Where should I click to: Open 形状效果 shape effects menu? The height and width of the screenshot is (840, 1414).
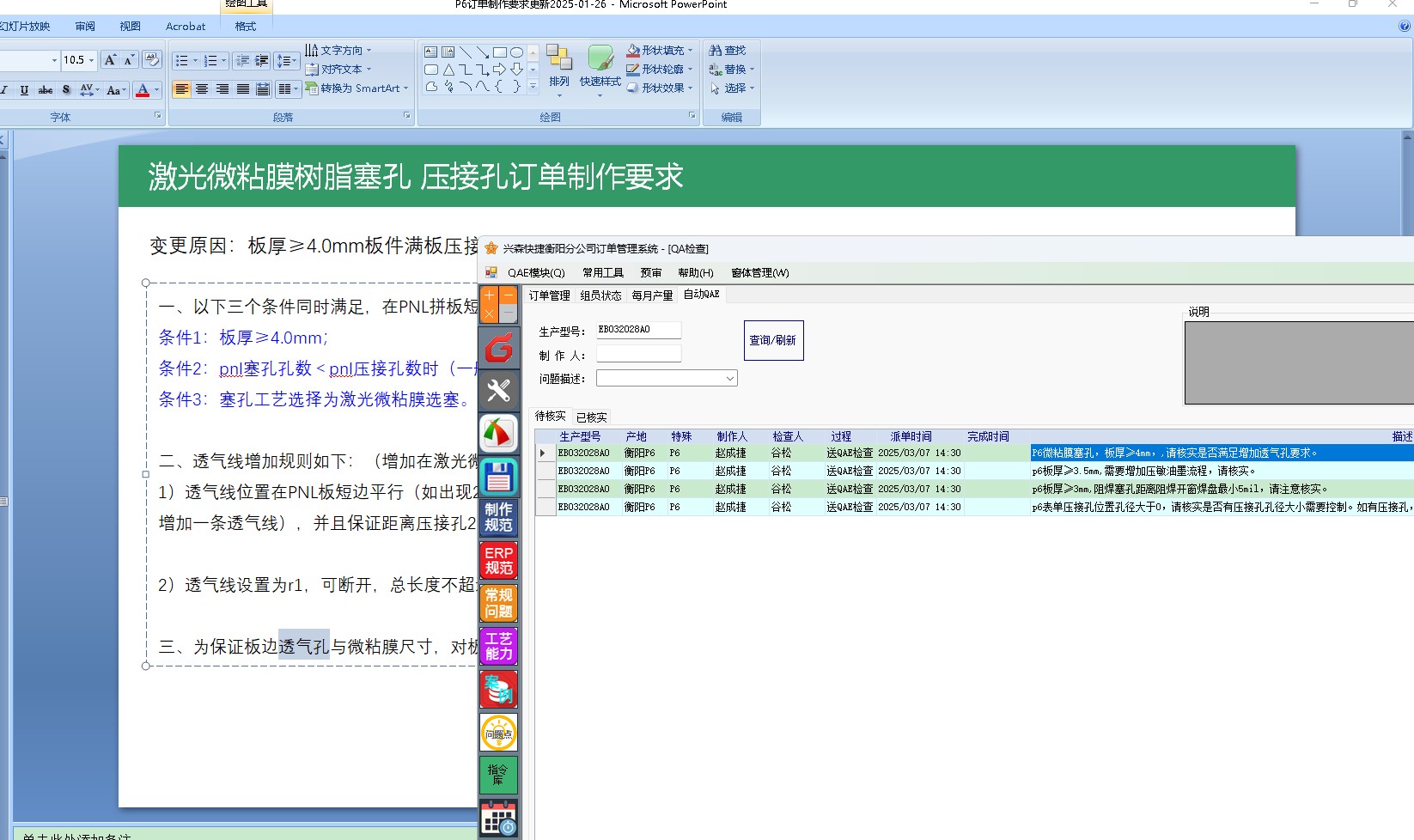(660, 88)
